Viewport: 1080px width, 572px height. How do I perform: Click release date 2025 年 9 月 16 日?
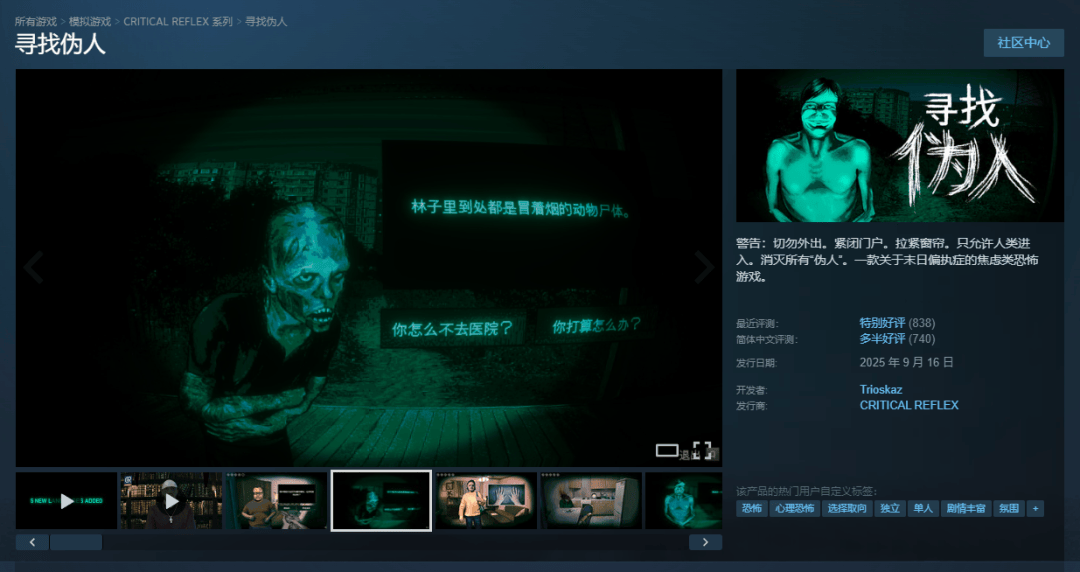pos(906,362)
